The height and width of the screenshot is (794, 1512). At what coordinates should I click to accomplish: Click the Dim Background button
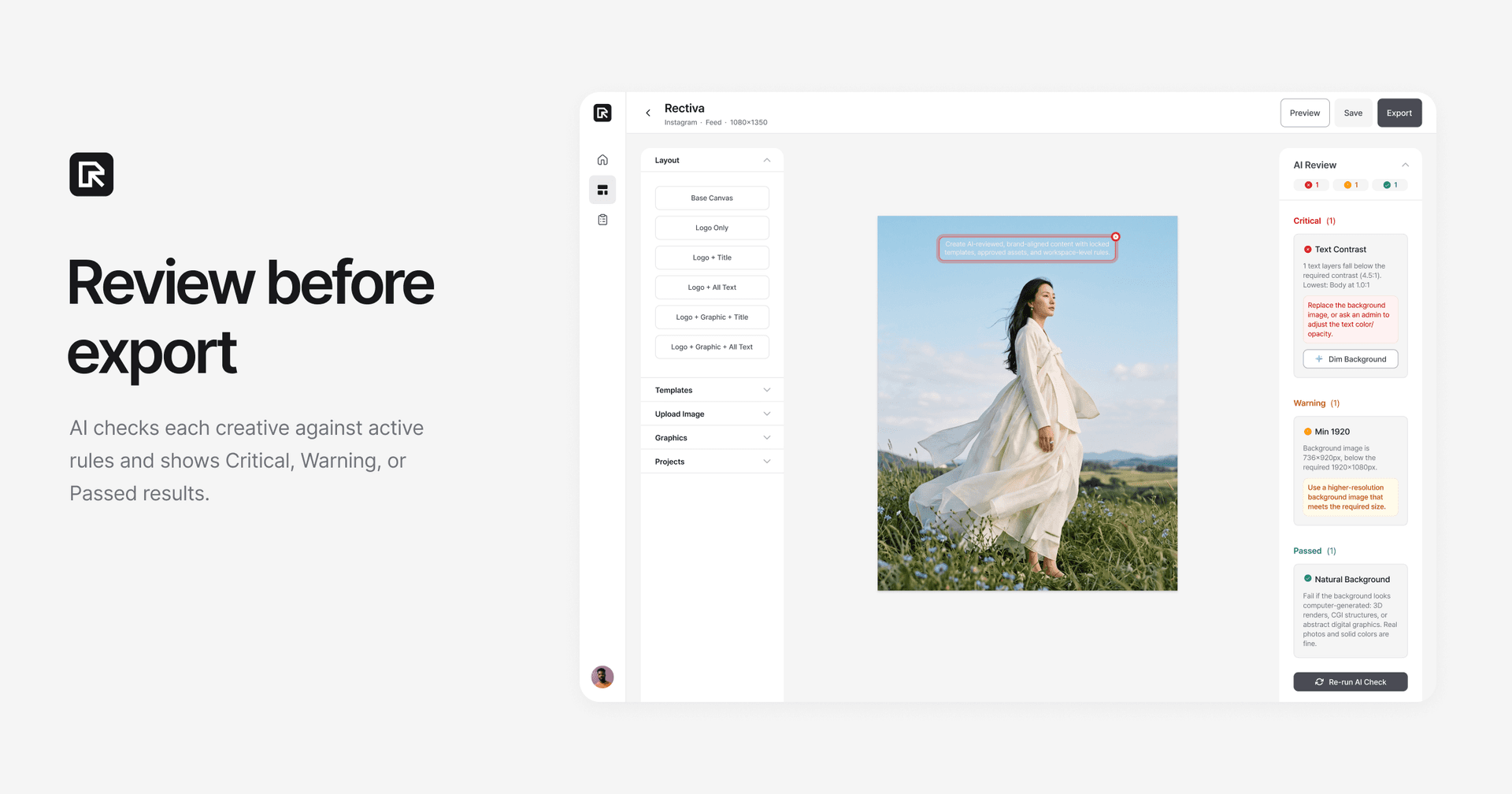tap(1351, 359)
